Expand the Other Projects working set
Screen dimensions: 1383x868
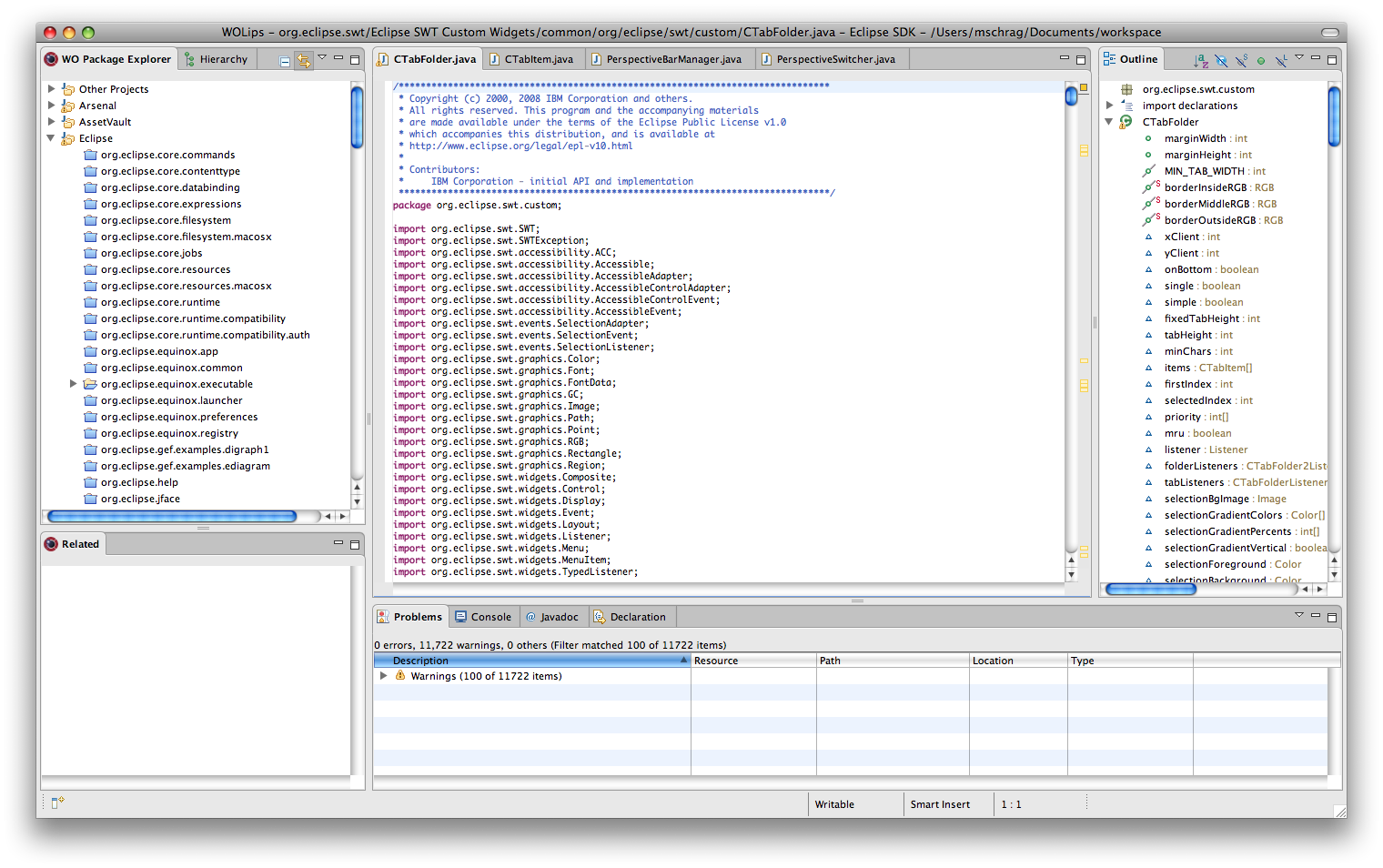point(52,89)
